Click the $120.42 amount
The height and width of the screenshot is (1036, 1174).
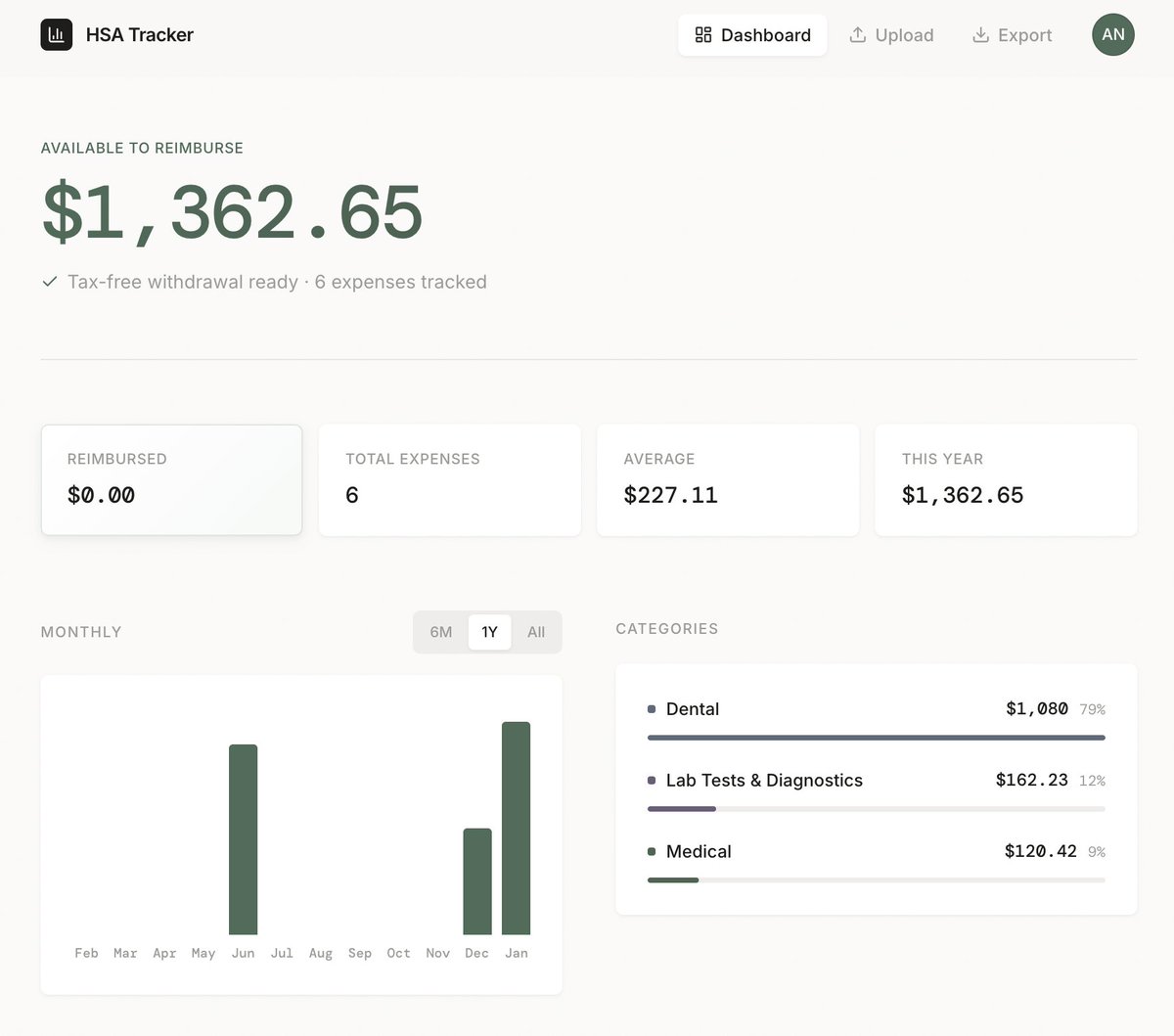1041,852
